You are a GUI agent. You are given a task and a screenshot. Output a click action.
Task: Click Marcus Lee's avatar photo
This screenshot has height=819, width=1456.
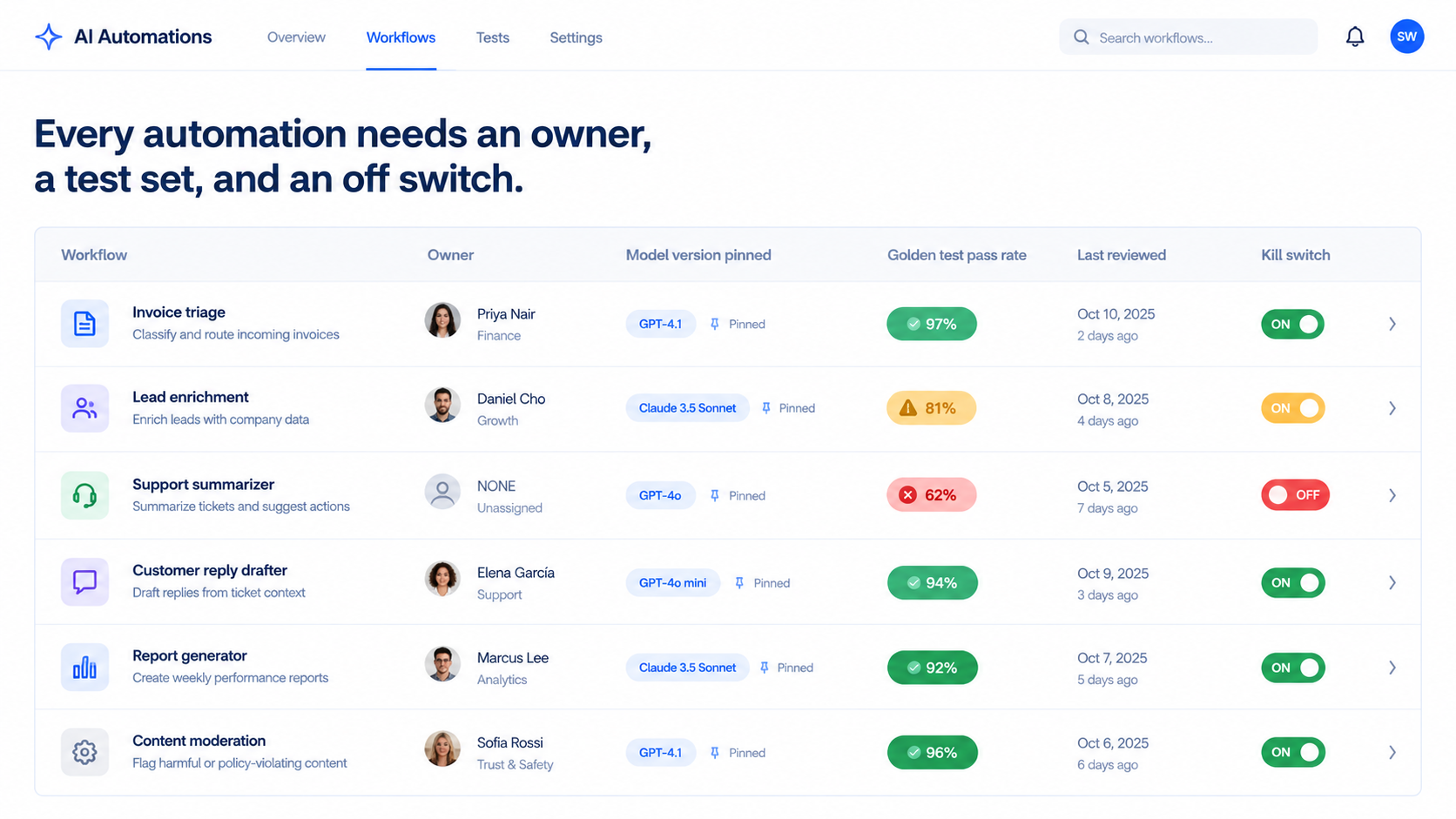(x=442, y=664)
